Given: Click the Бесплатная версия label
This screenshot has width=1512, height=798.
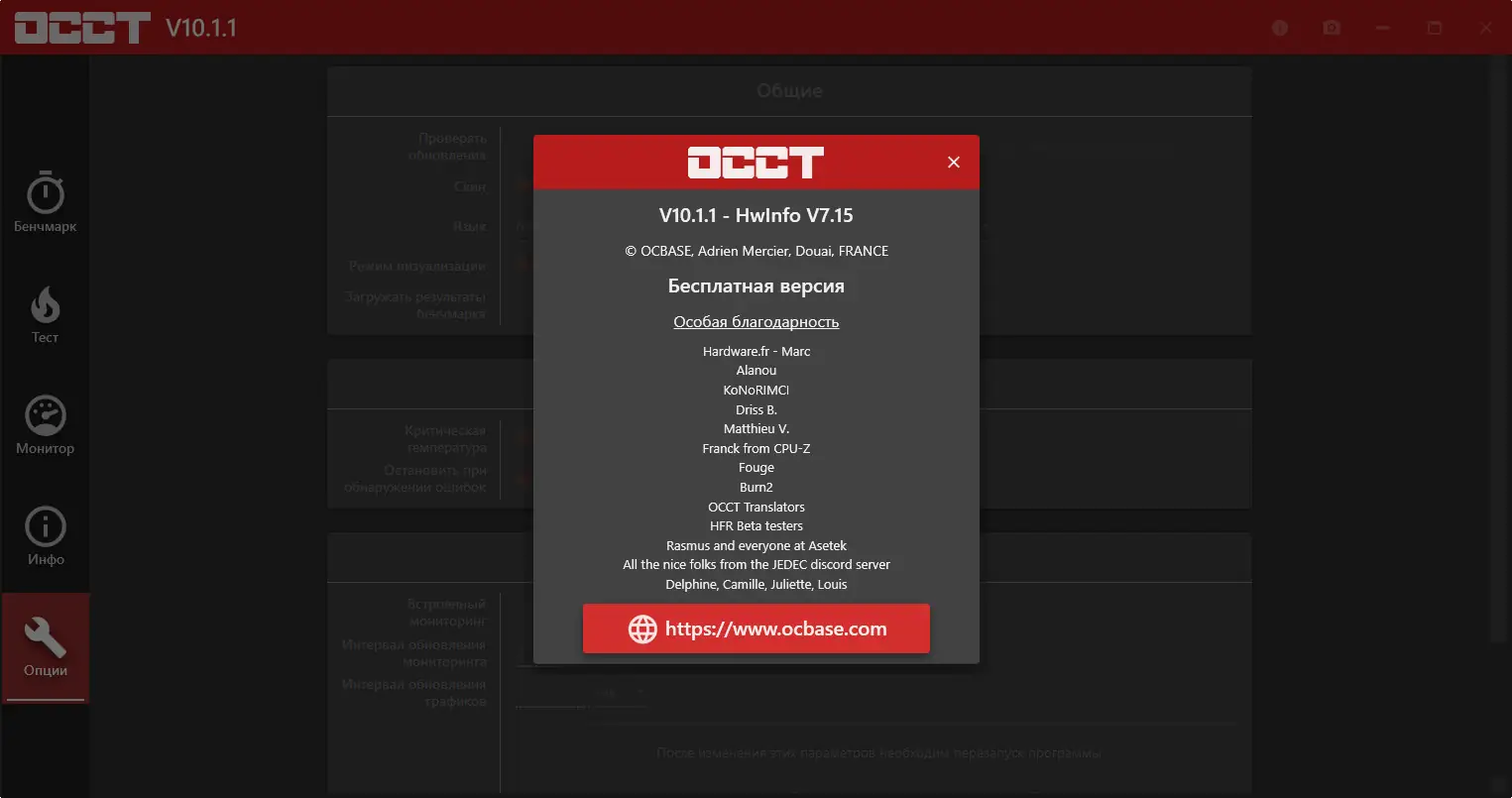Looking at the screenshot, I should click(x=756, y=286).
